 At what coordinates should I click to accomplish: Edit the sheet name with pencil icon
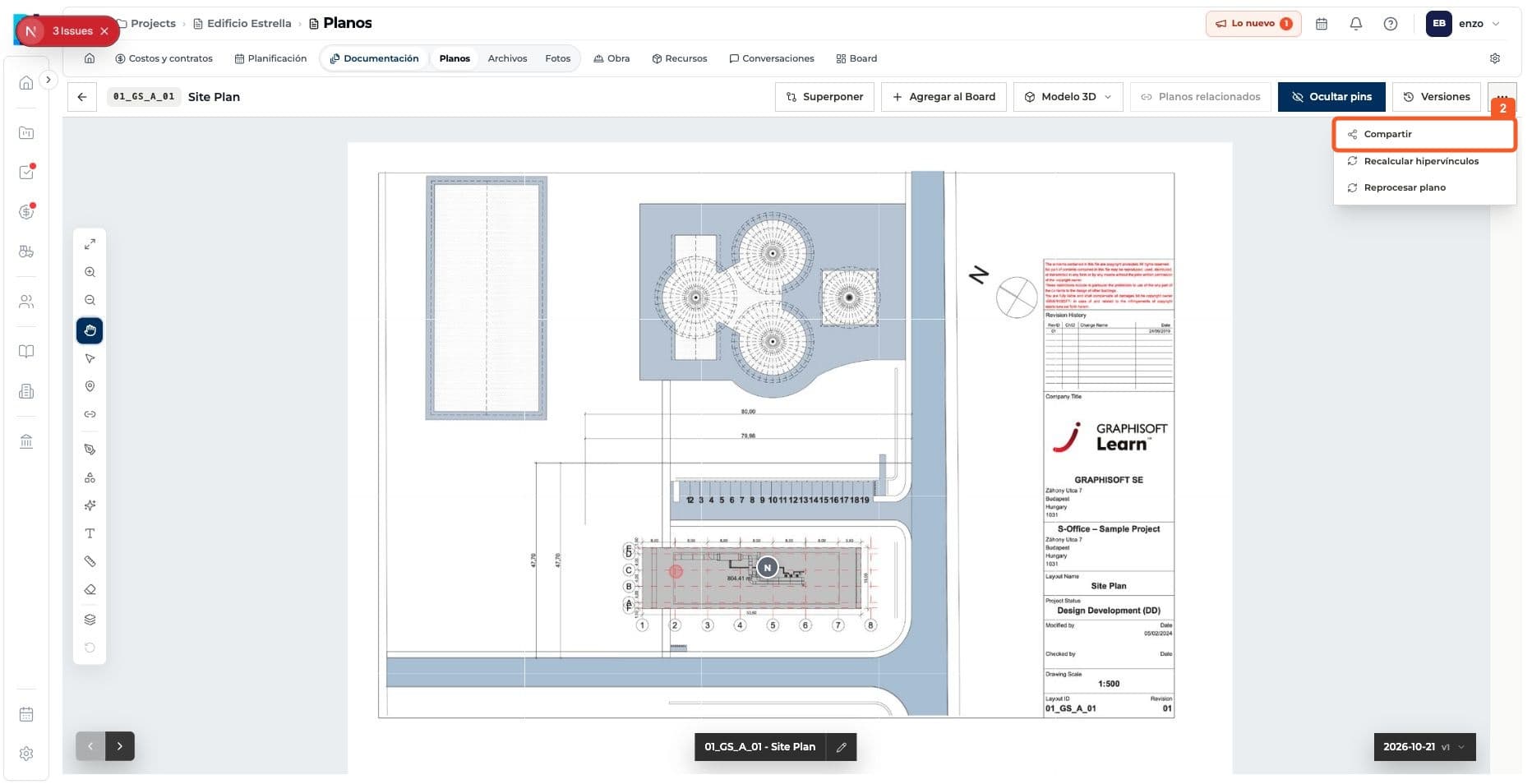point(842,747)
